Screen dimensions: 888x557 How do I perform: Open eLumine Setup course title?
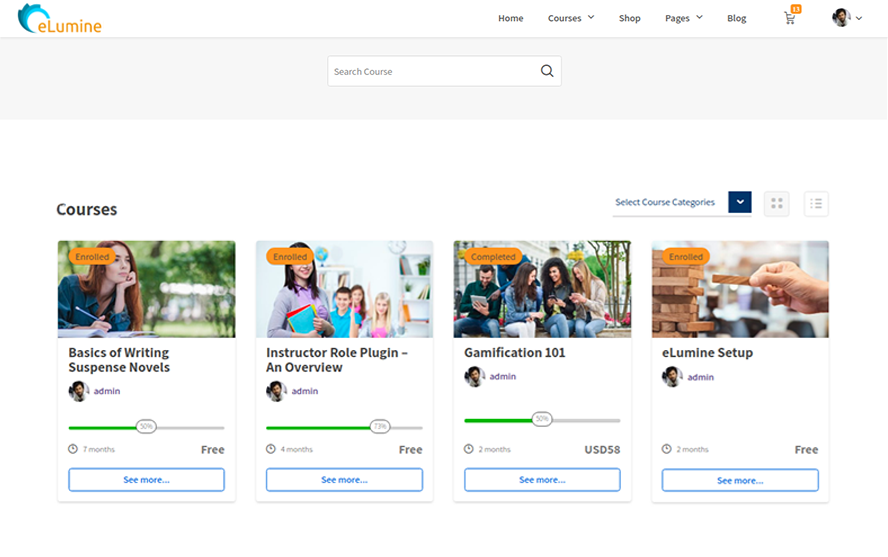click(707, 353)
